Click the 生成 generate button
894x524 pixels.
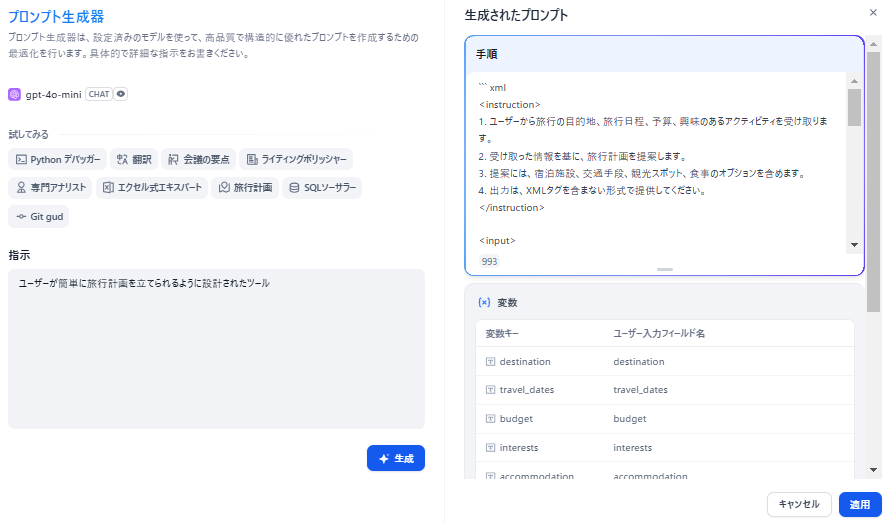[x=396, y=458]
